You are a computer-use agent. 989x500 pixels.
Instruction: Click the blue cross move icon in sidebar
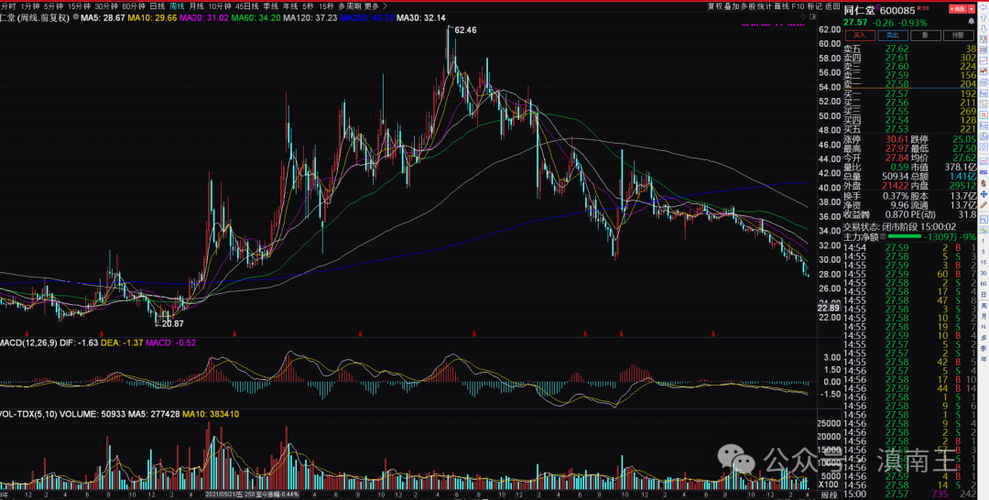tap(983, 194)
